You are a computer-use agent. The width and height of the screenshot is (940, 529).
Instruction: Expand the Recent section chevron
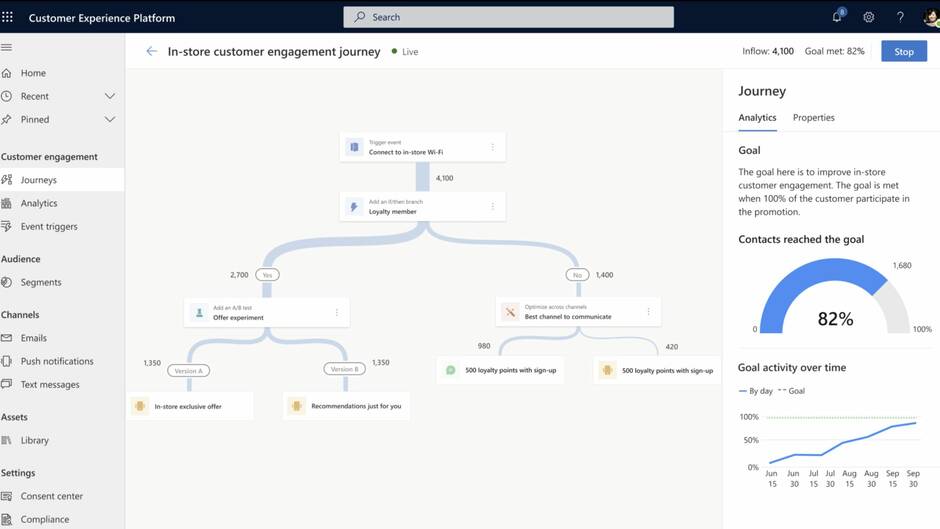click(x=110, y=96)
